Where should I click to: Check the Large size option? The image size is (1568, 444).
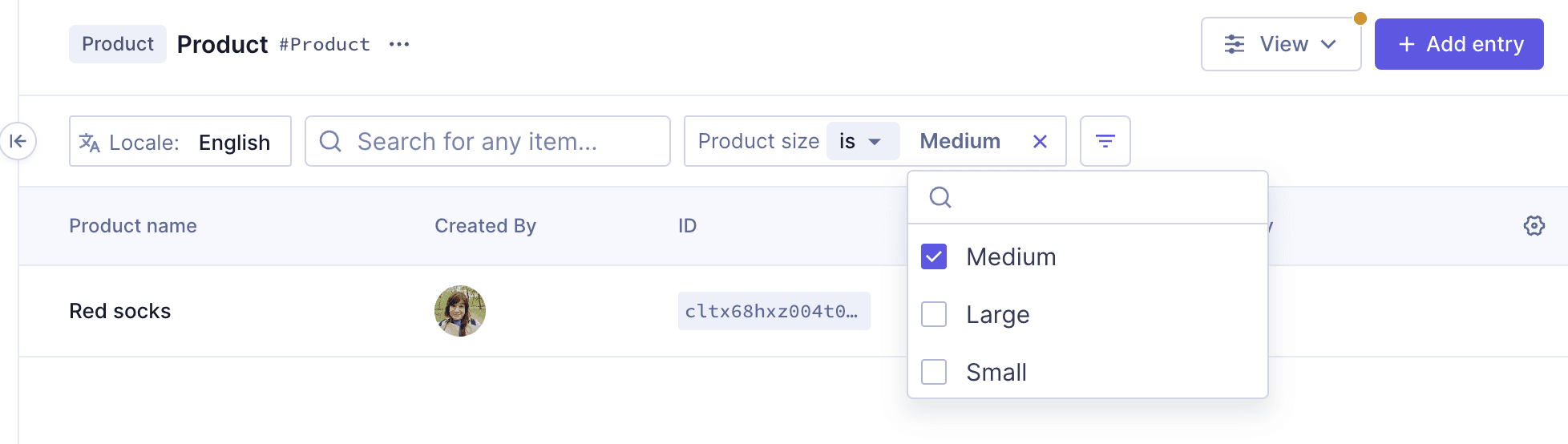934,314
